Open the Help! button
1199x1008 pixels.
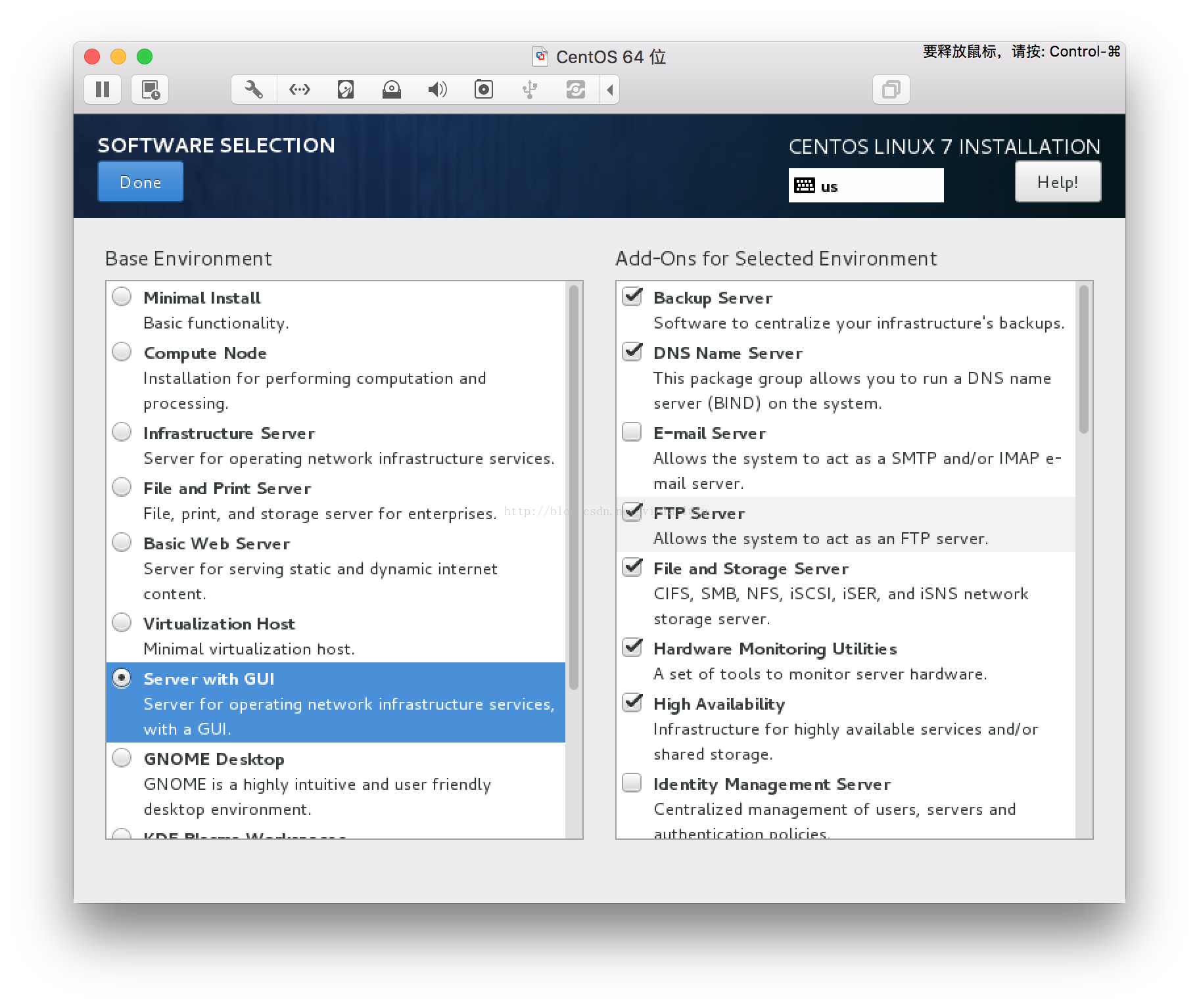coord(1058,182)
